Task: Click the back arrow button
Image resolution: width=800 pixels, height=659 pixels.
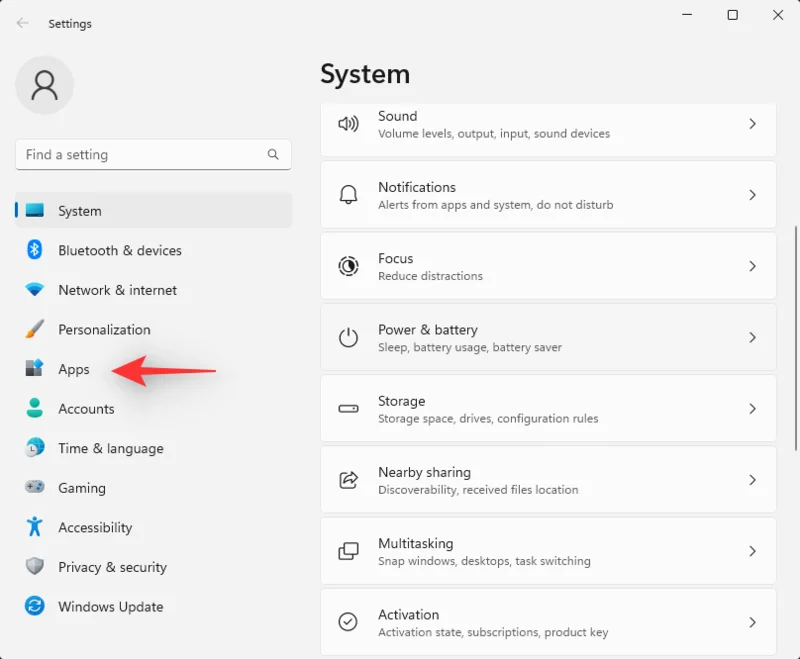Action: pyautogui.click(x=22, y=23)
